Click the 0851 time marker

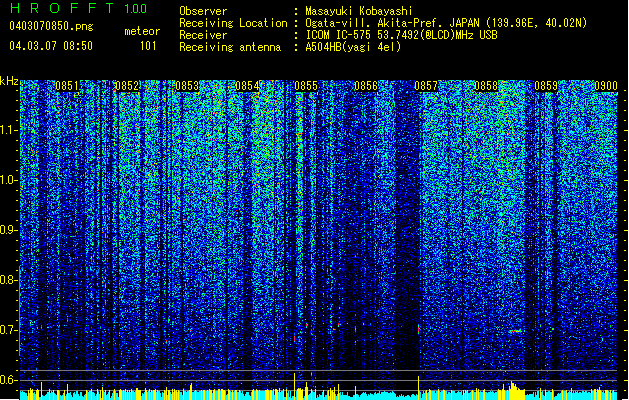click(x=67, y=86)
